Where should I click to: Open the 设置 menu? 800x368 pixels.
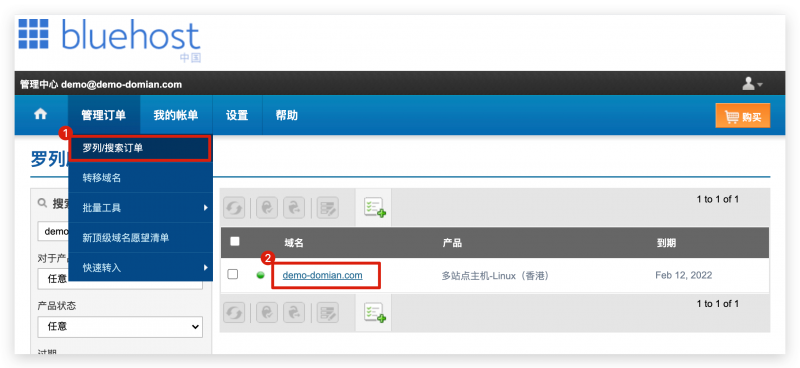237,115
